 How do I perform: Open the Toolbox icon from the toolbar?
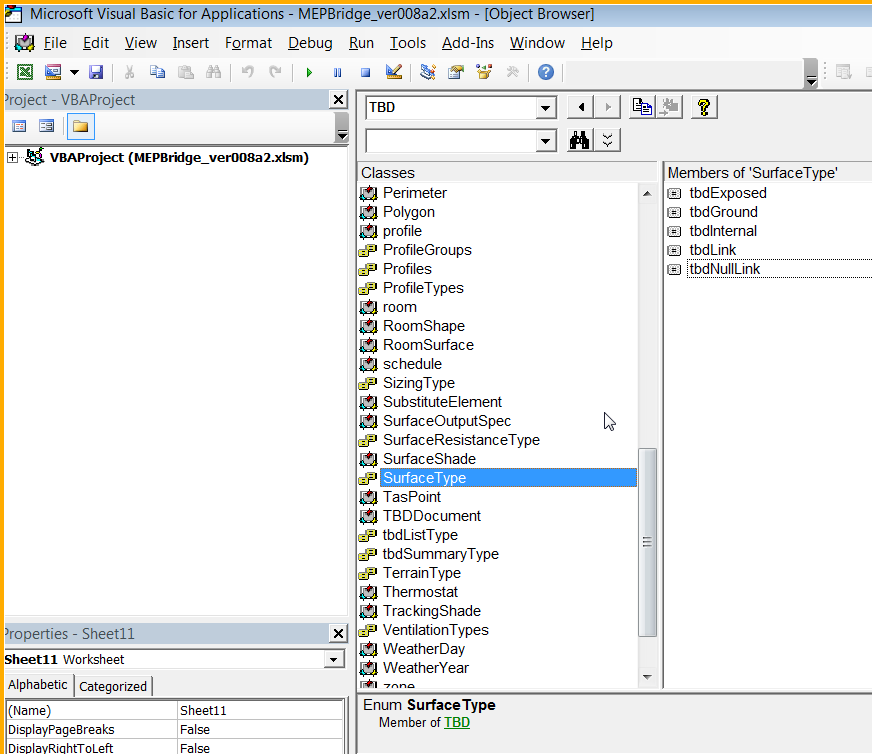[x=512, y=71]
